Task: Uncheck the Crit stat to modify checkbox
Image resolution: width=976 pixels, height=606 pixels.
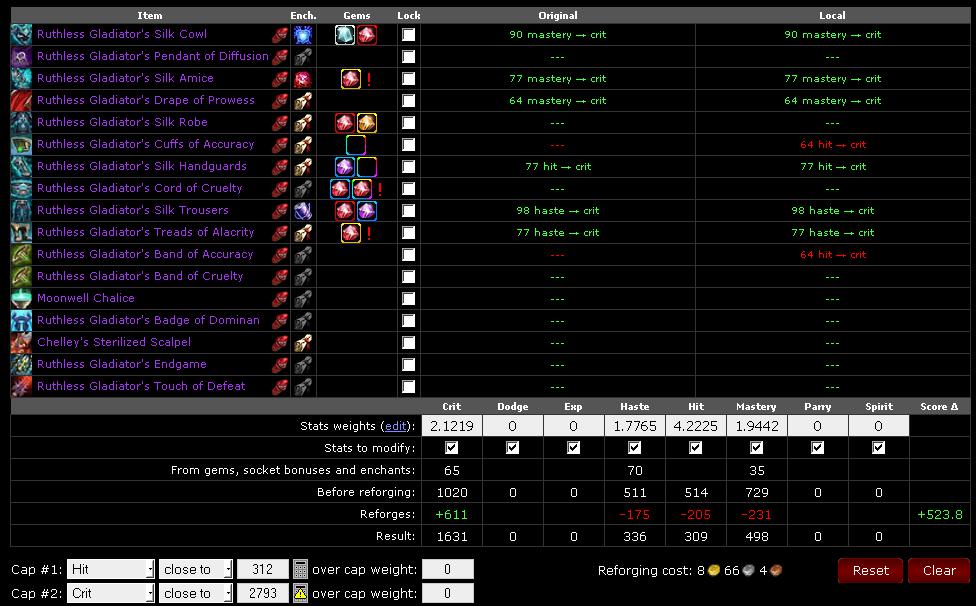Action: (x=451, y=448)
